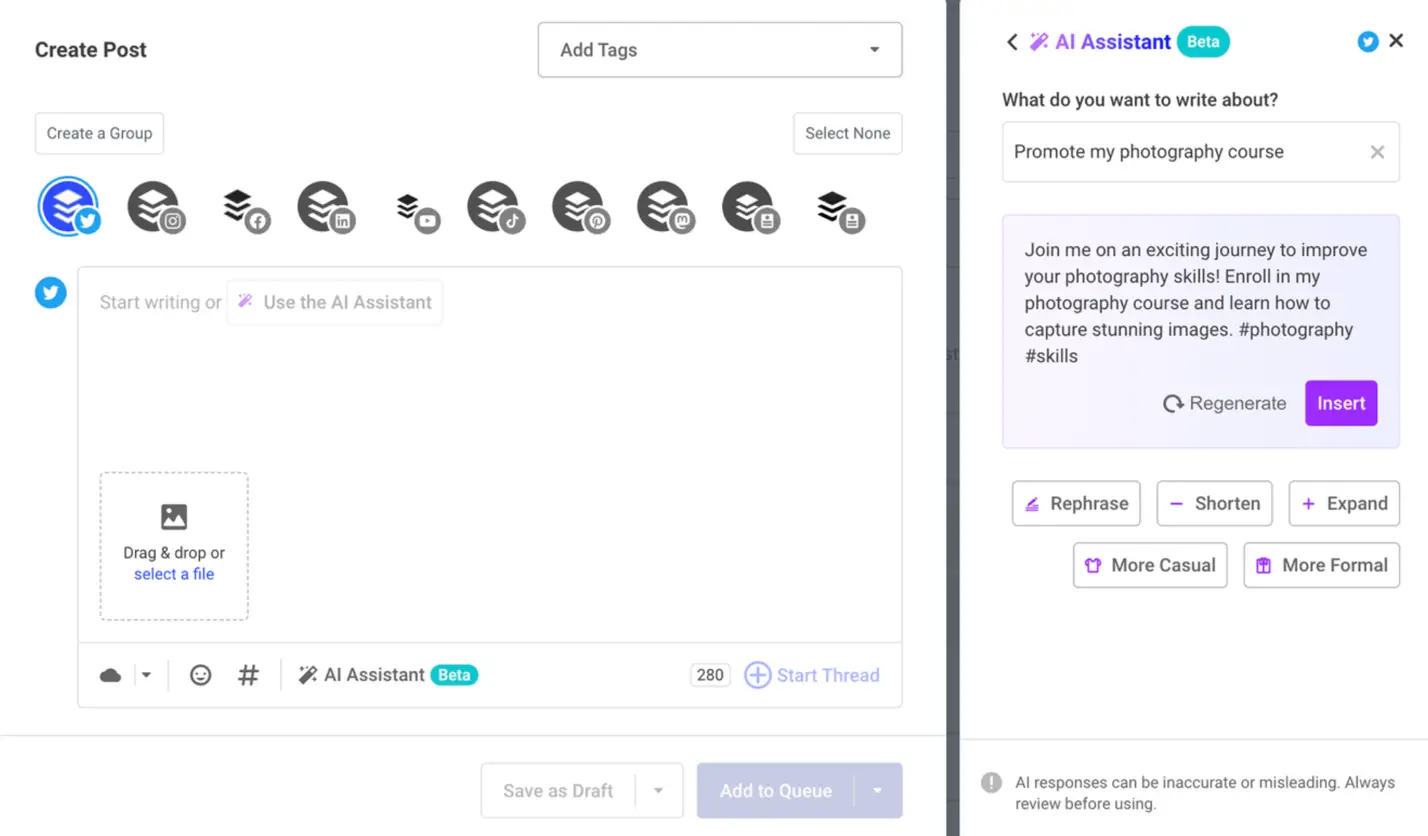Regenerate the AI-written caption
The image size is (1428, 836).
click(1224, 403)
